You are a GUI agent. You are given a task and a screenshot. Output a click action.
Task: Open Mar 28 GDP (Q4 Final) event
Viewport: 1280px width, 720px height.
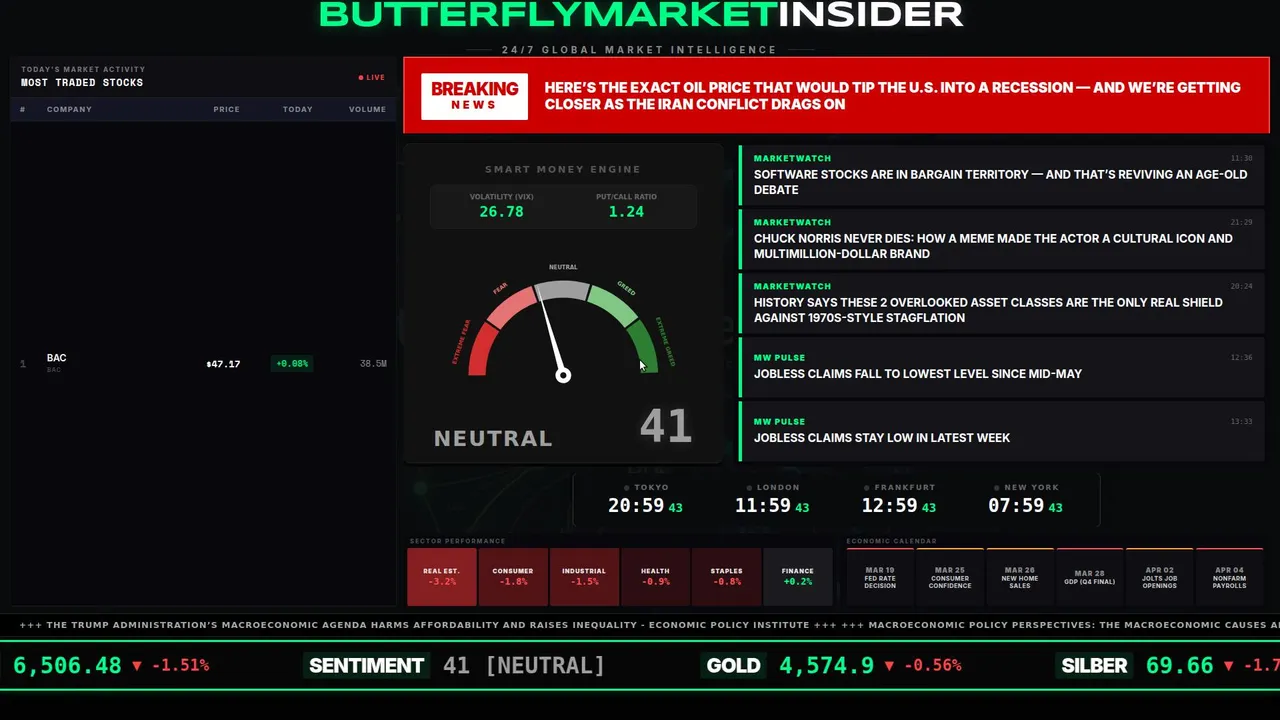tap(1090, 577)
